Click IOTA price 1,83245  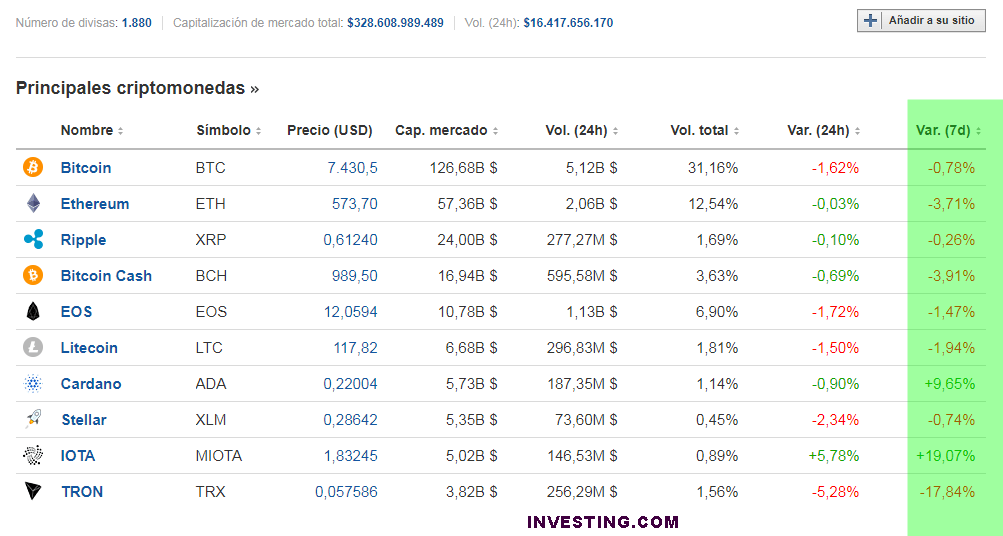351,455
